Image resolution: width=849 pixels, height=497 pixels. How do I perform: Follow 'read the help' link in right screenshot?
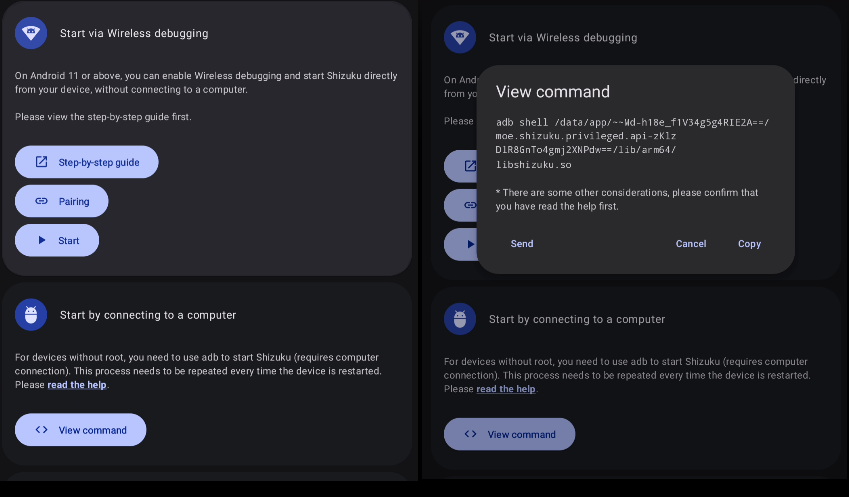click(x=506, y=389)
